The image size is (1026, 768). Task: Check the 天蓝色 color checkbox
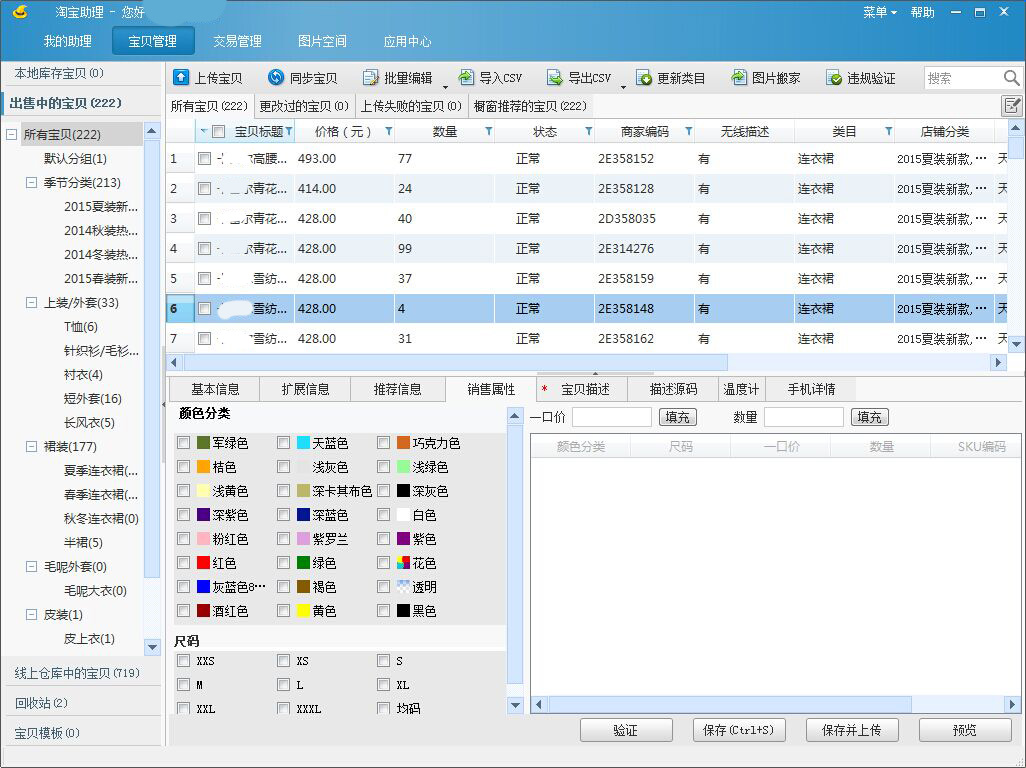point(283,443)
